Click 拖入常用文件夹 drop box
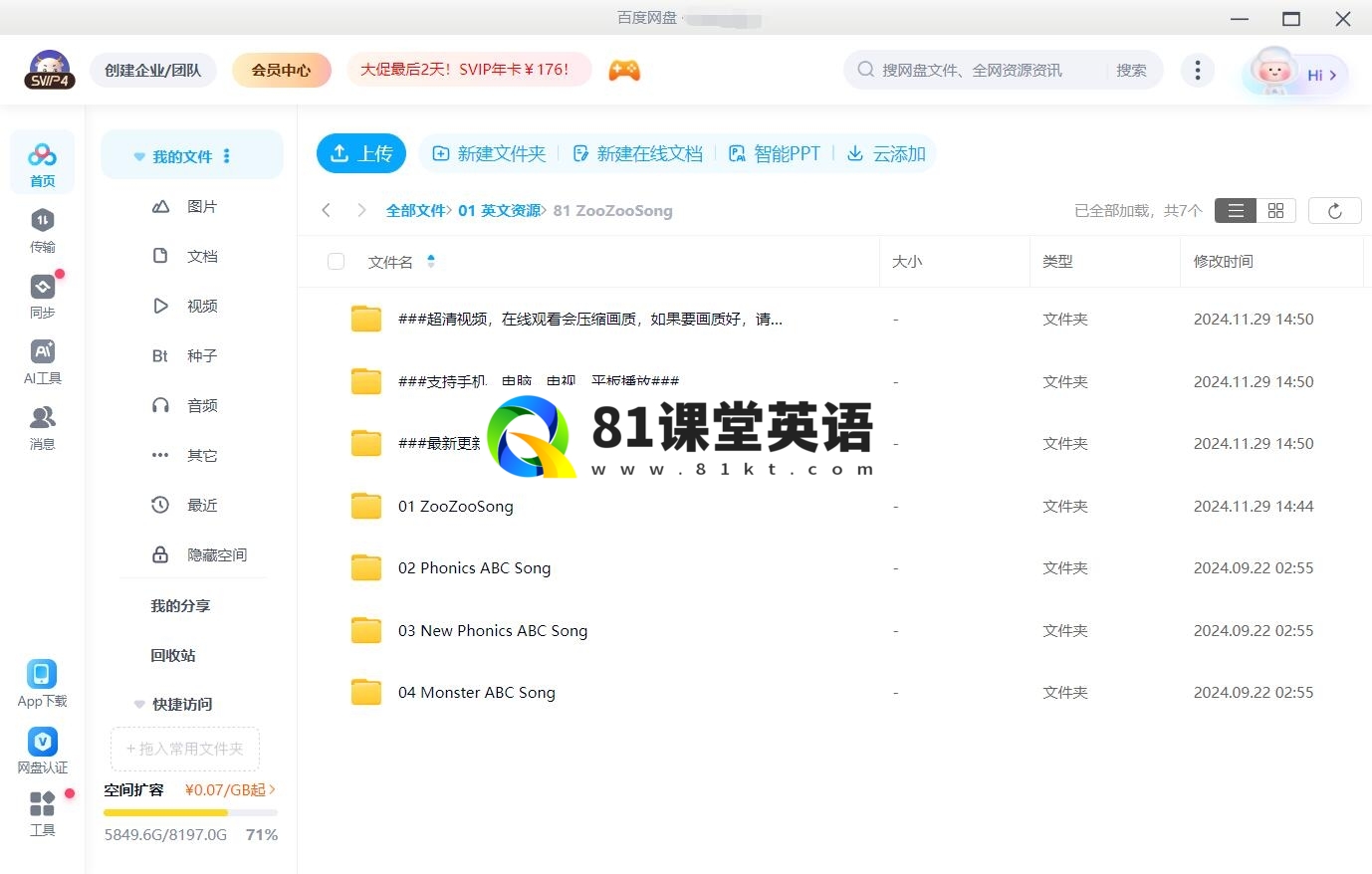Screen dimensions: 1372x874 [x=185, y=749]
